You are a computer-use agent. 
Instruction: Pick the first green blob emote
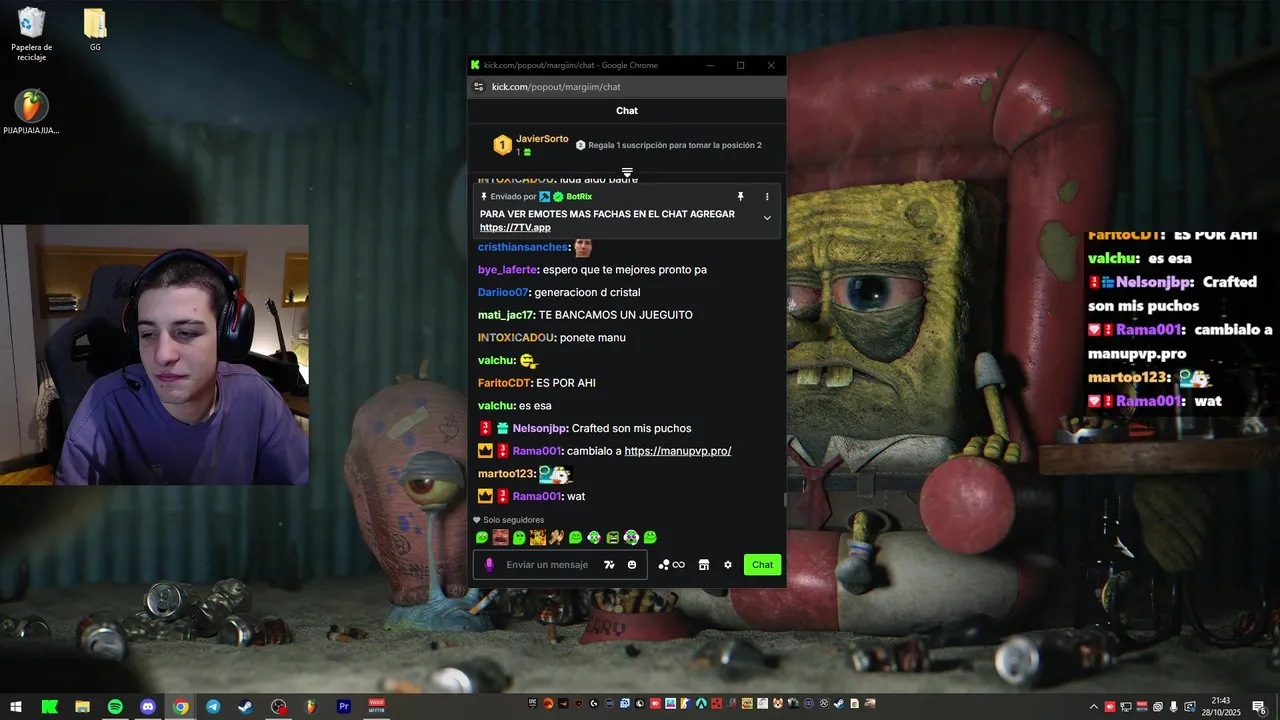click(482, 538)
